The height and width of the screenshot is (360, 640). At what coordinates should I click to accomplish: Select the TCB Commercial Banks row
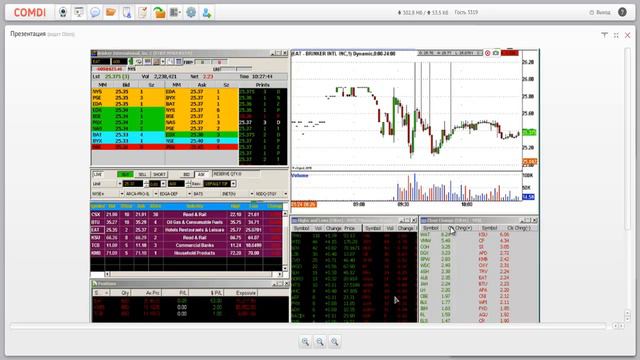pos(186,245)
